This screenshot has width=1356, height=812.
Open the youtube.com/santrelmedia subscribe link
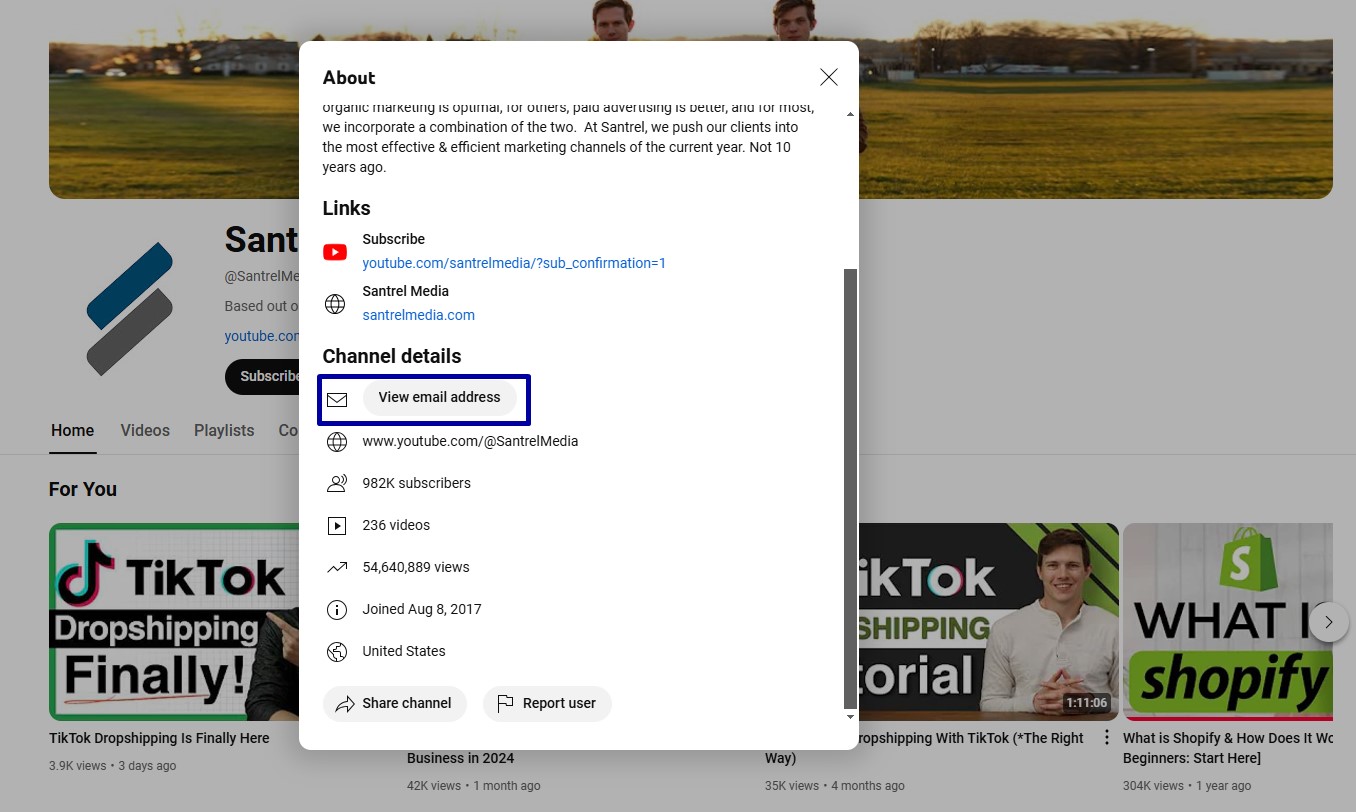[514, 263]
